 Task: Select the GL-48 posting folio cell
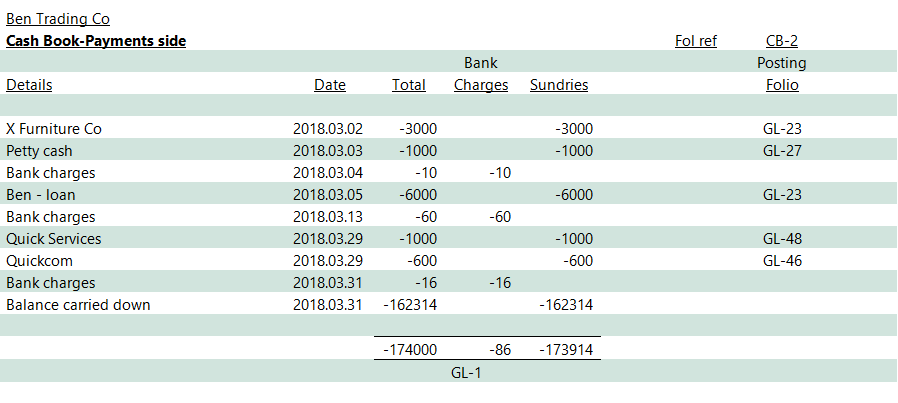(x=781, y=239)
